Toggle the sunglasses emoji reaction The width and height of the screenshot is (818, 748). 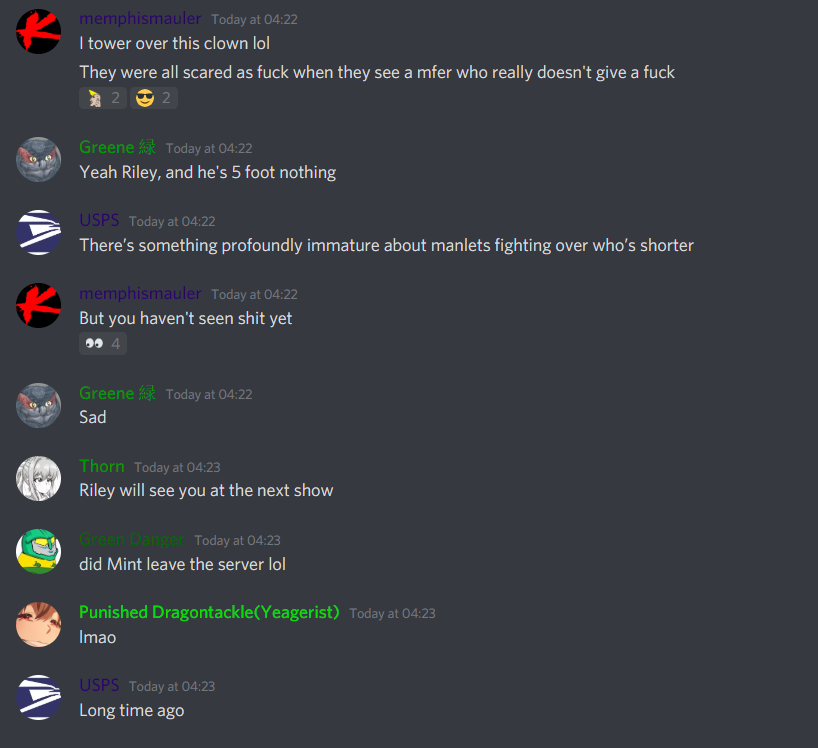pos(154,98)
